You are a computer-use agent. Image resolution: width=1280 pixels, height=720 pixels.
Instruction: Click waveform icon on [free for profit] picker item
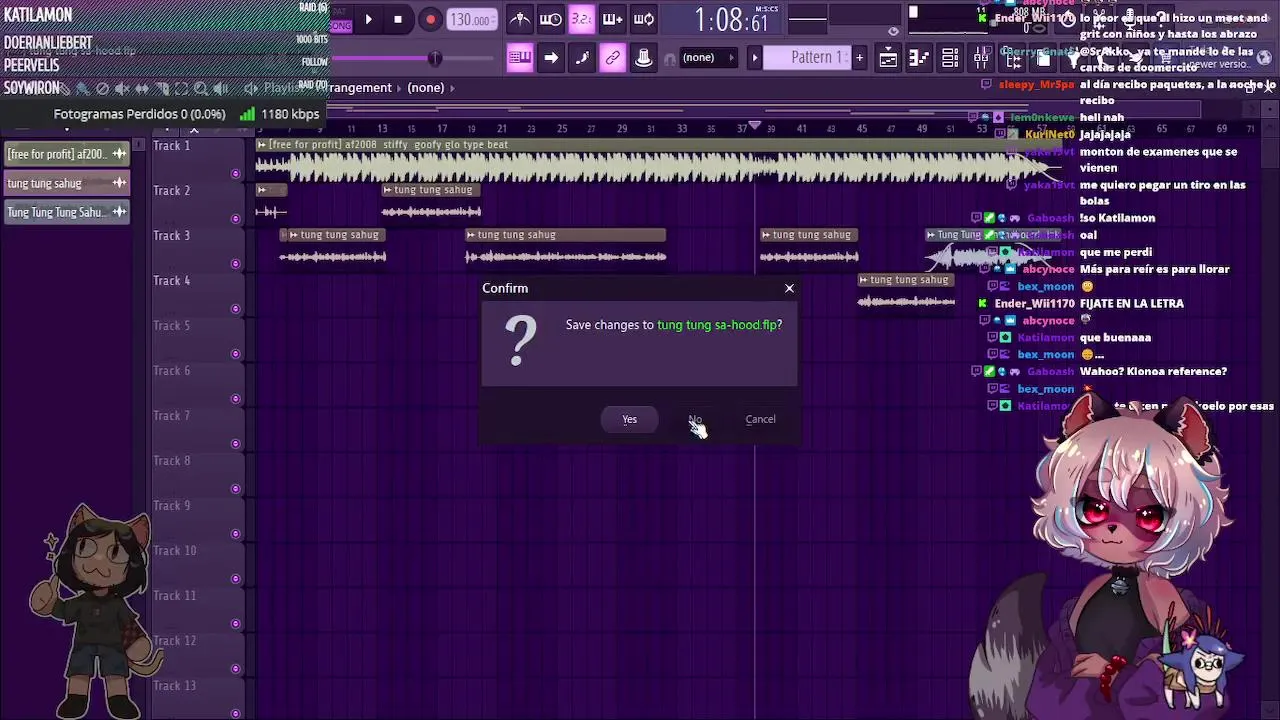(119, 154)
